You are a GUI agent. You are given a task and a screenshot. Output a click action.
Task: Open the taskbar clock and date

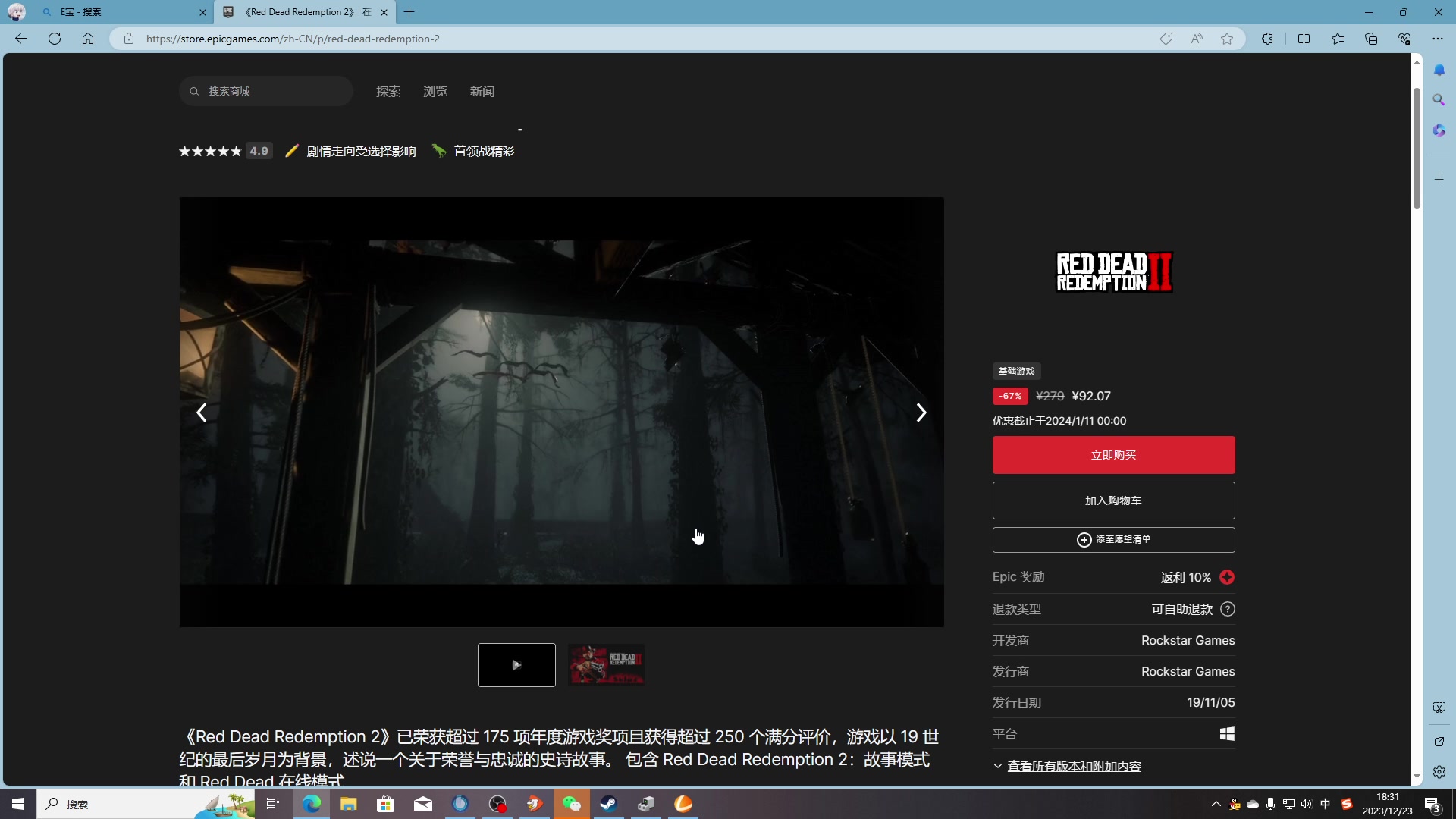1388,804
